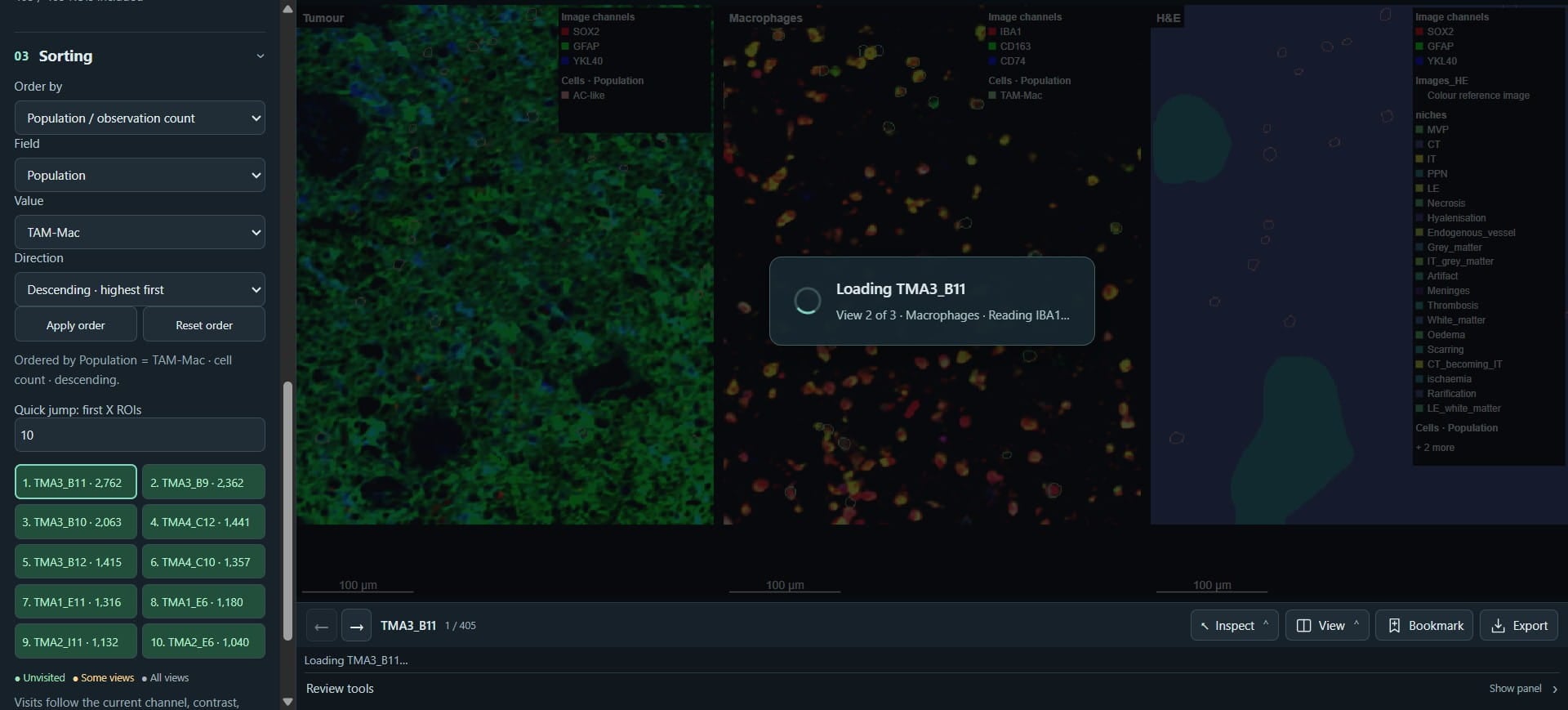Image resolution: width=1568 pixels, height=710 pixels.
Task: Jump to ROI TMA4_C10
Action: pyautogui.click(x=203, y=561)
